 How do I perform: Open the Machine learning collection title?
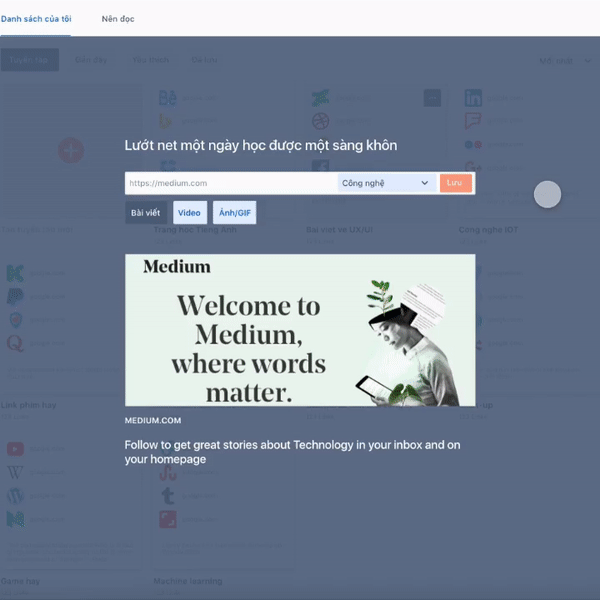click(x=188, y=581)
